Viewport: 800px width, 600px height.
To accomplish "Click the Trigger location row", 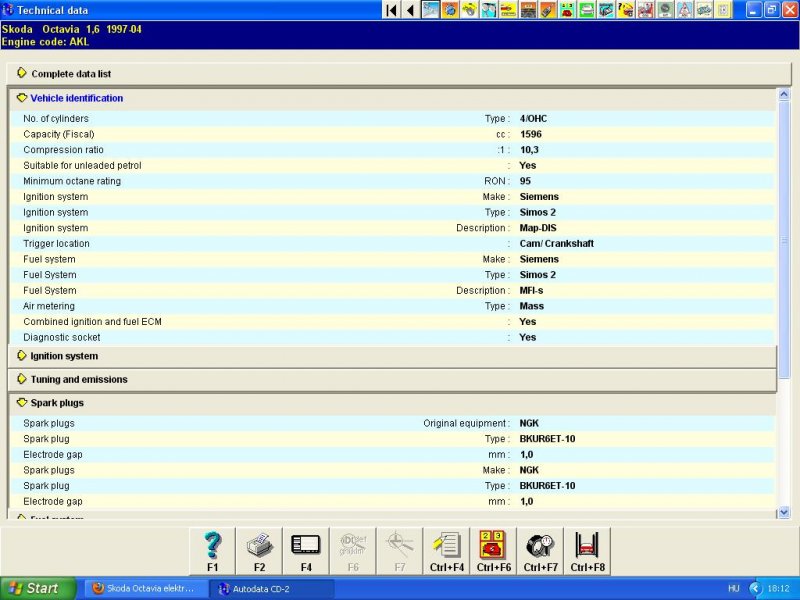I will point(392,244).
